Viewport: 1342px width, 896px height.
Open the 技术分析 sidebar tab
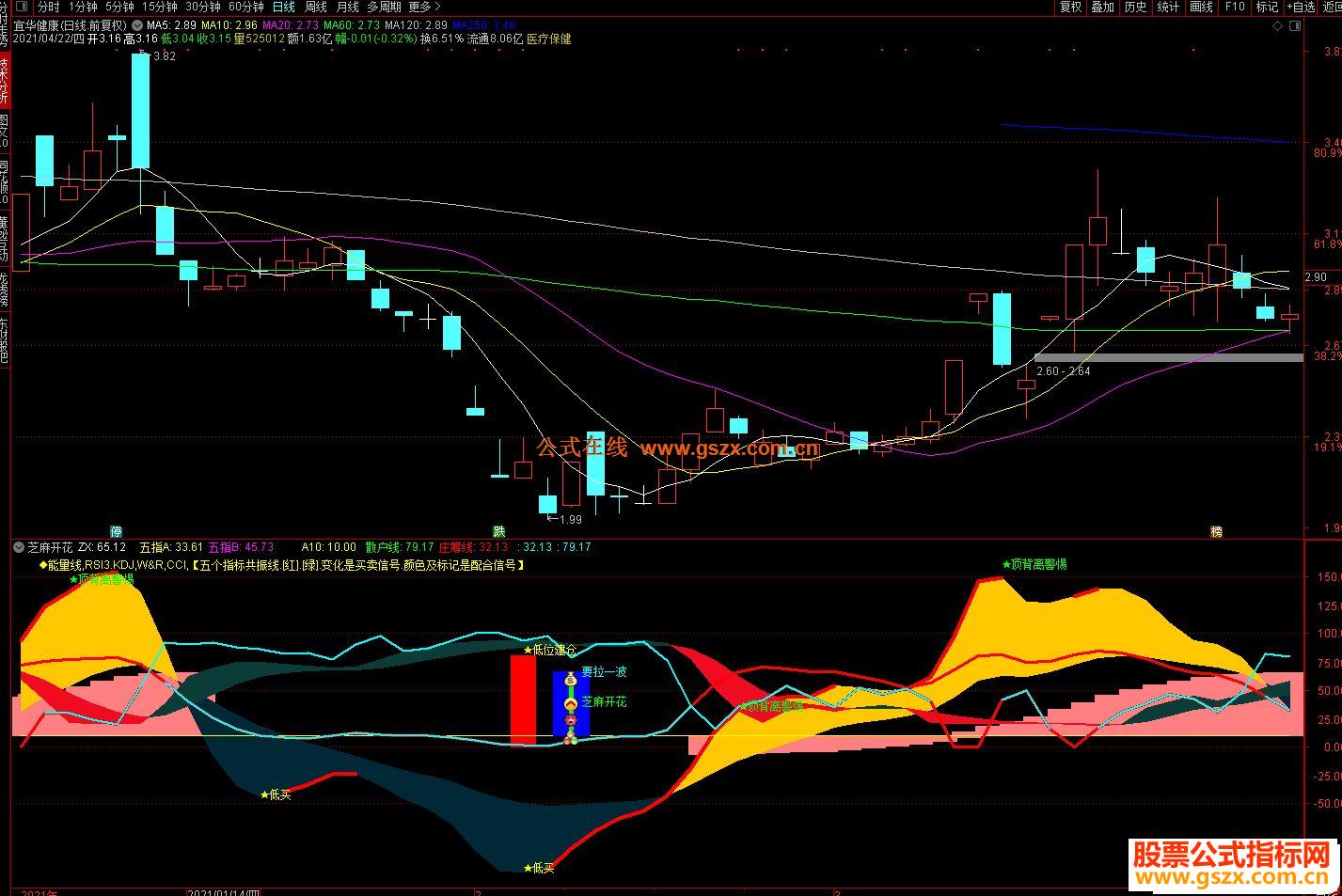click(5, 80)
